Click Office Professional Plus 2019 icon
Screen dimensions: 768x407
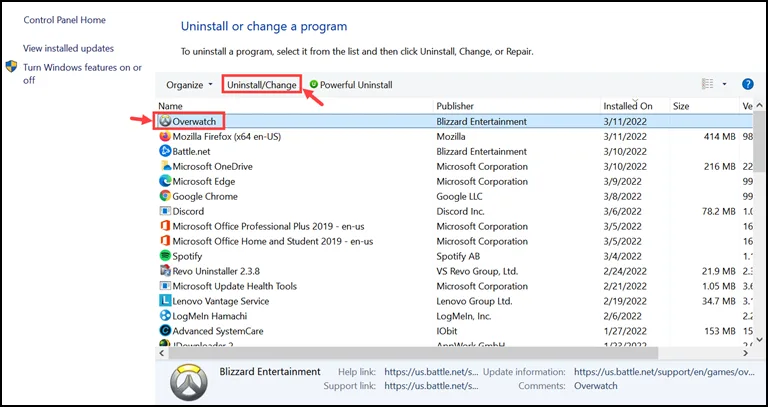[165, 226]
